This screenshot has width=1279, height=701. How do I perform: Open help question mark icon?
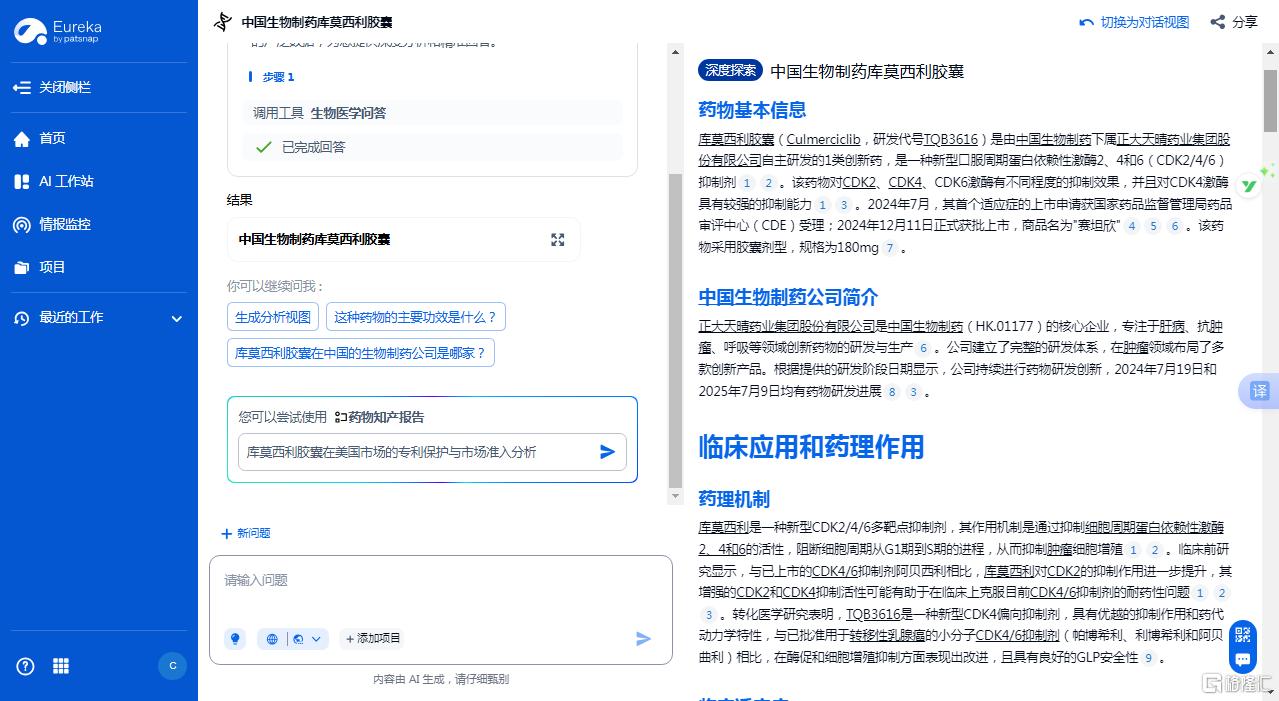[26, 666]
